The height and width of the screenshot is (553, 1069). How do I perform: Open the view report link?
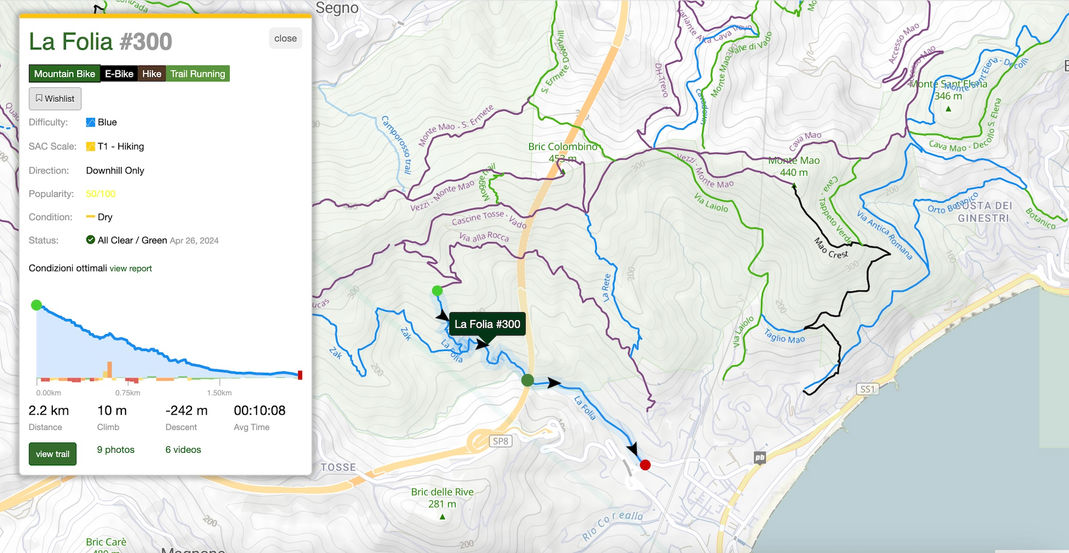click(131, 269)
